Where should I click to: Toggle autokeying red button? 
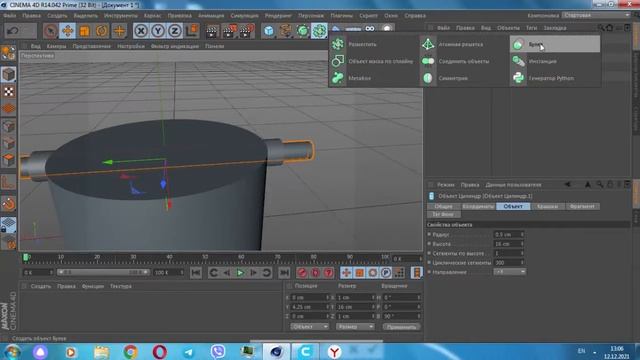click(x=316, y=273)
